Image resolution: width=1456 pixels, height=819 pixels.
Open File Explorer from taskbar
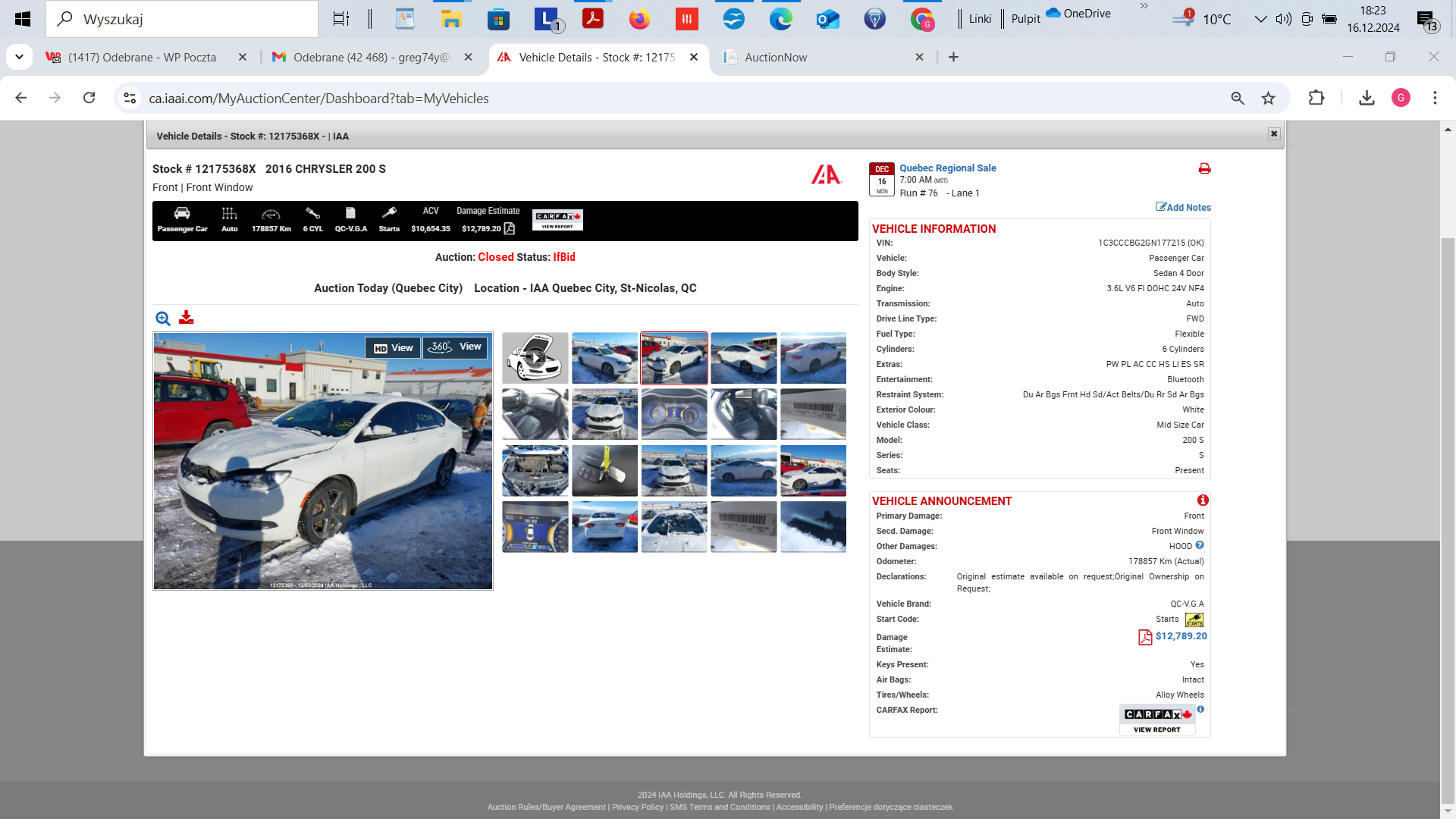point(452,19)
